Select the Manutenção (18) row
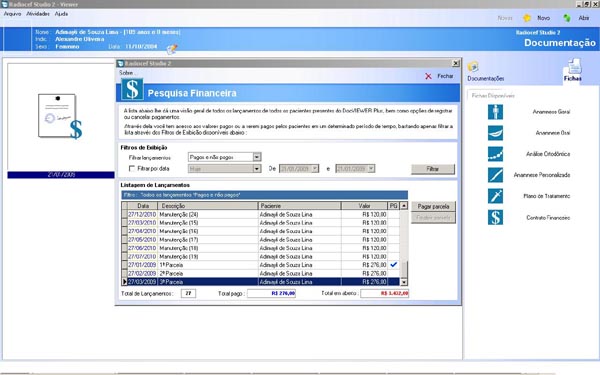Viewport: 600px width, 375px height. 261,248
